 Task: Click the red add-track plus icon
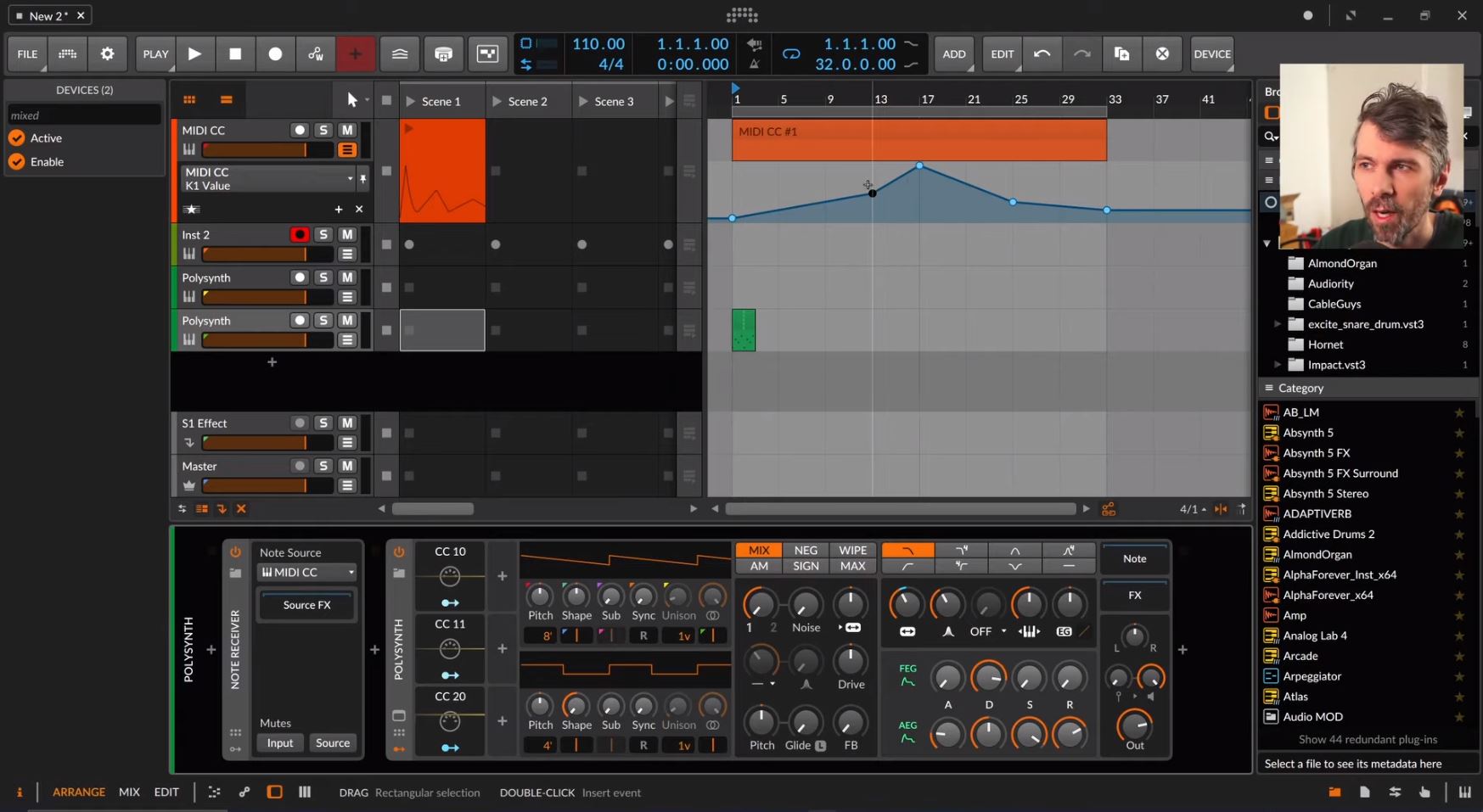(x=356, y=53)
